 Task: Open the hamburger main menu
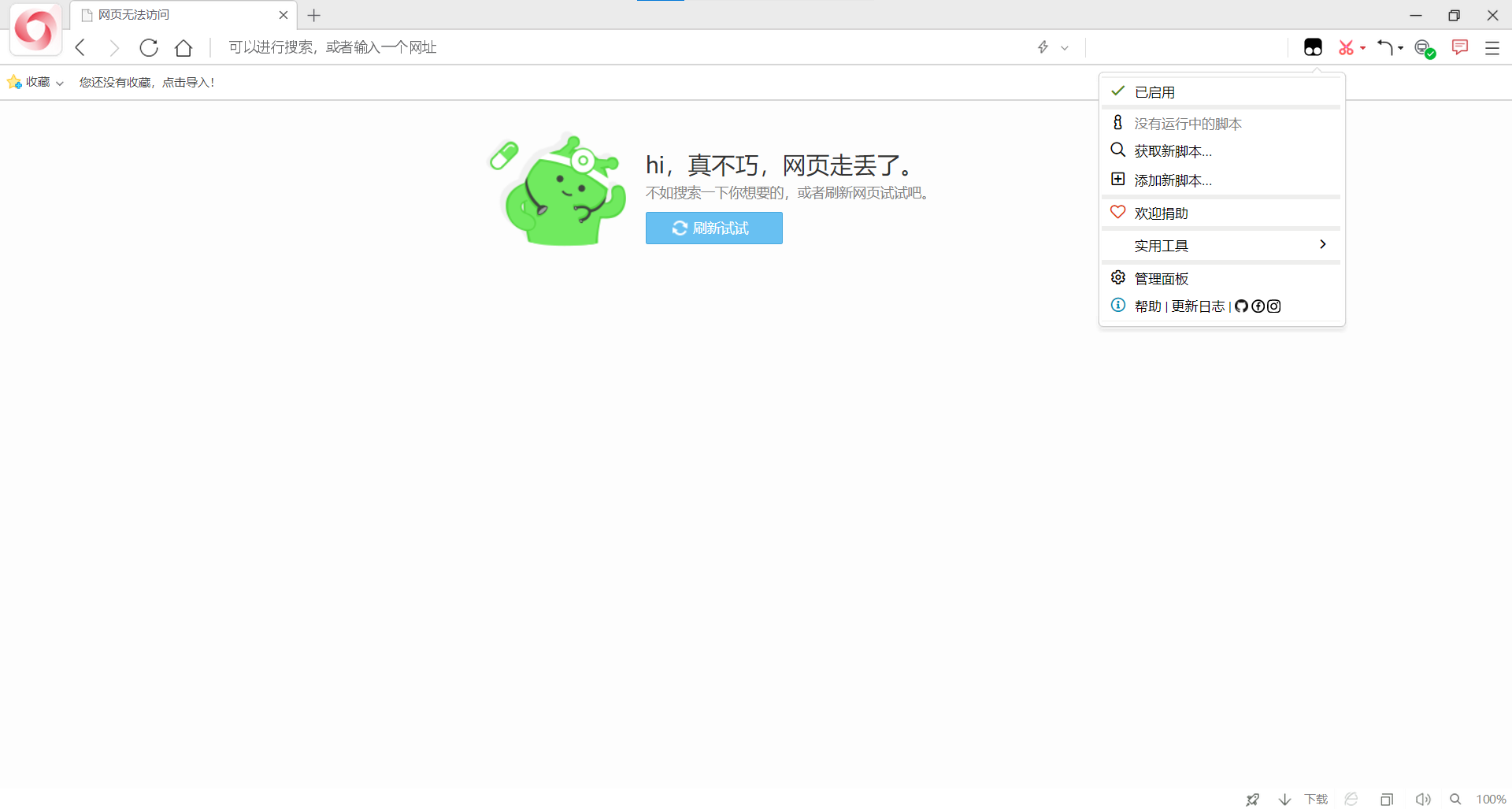point(1492,48)
